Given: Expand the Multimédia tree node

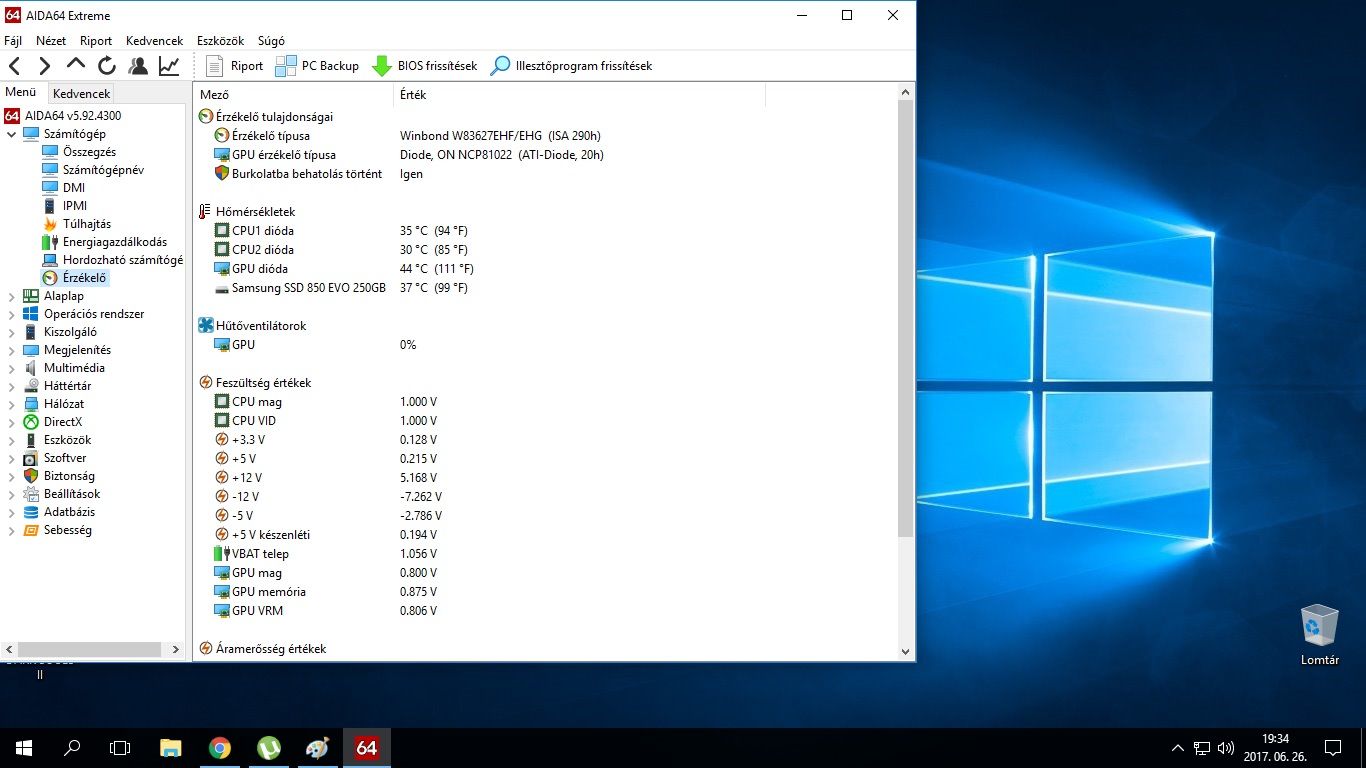Looking at the screenshot, I should coord(12,368).
